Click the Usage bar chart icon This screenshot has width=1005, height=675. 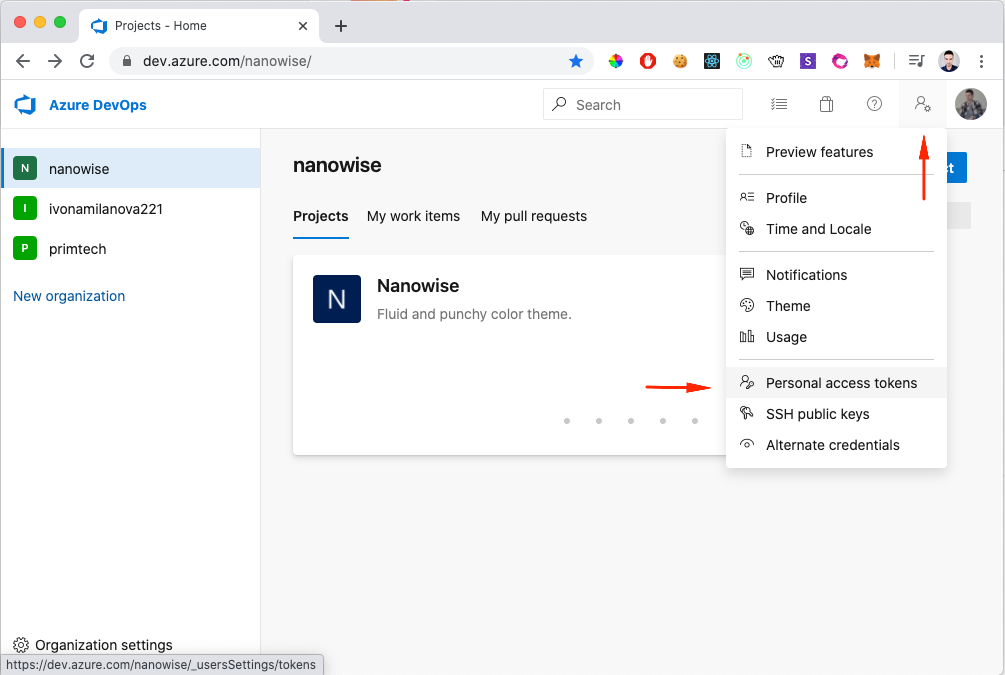click(747, 337)
